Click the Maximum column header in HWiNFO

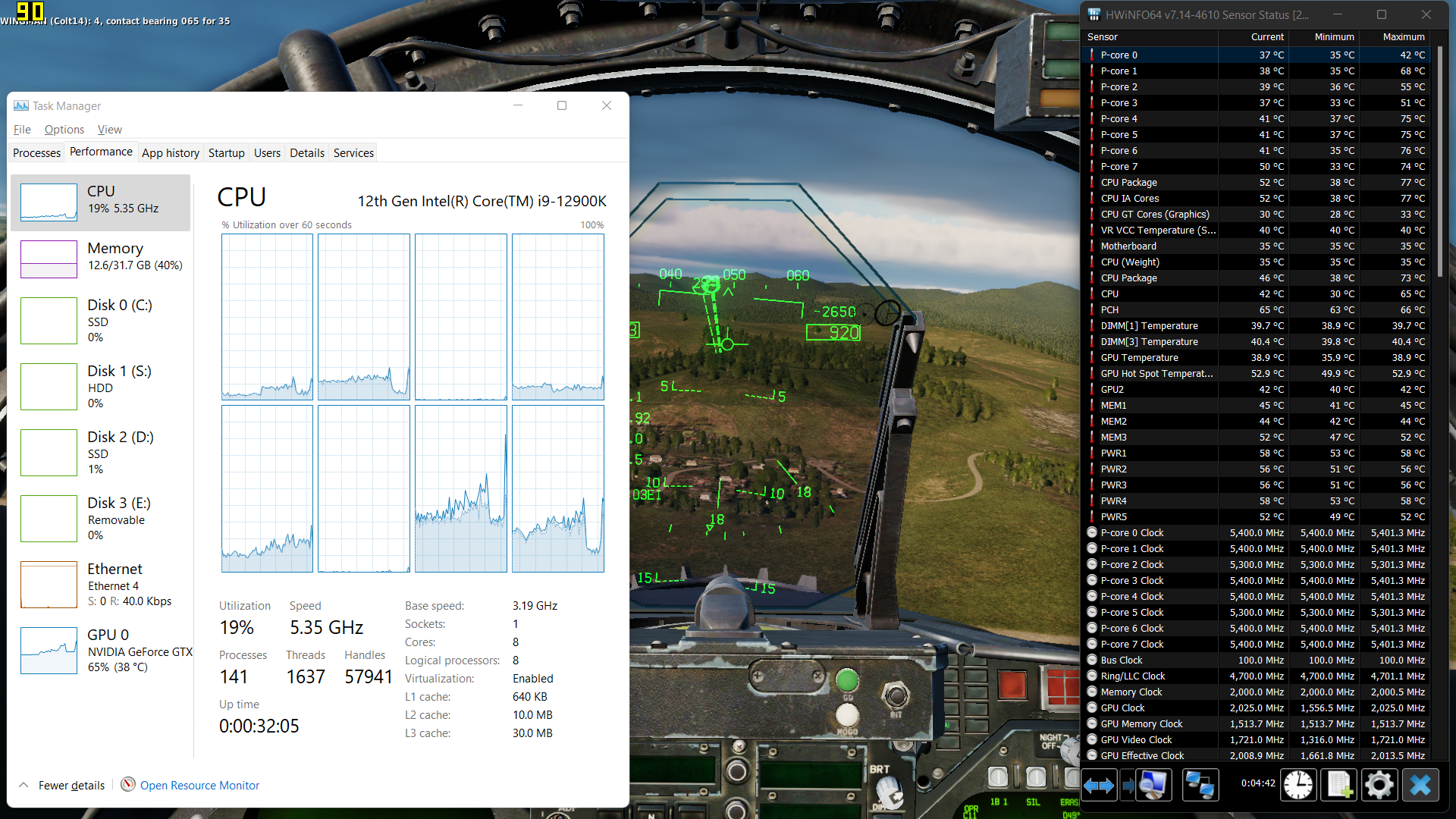(1394, 36)
